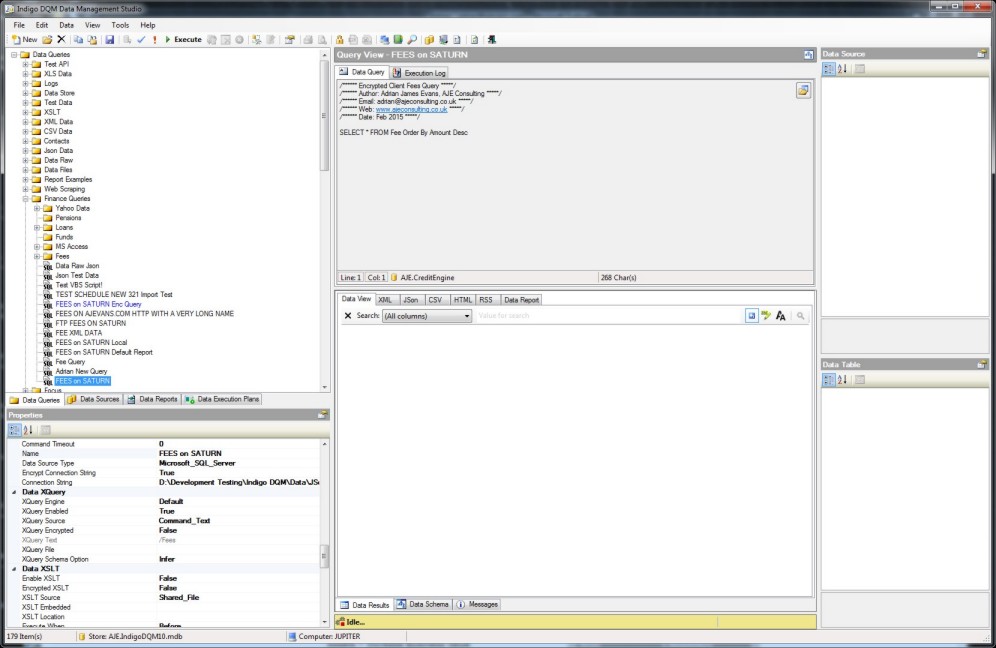
Task: Collapse the Data XQuery property section
Action: tap(14, 492)
